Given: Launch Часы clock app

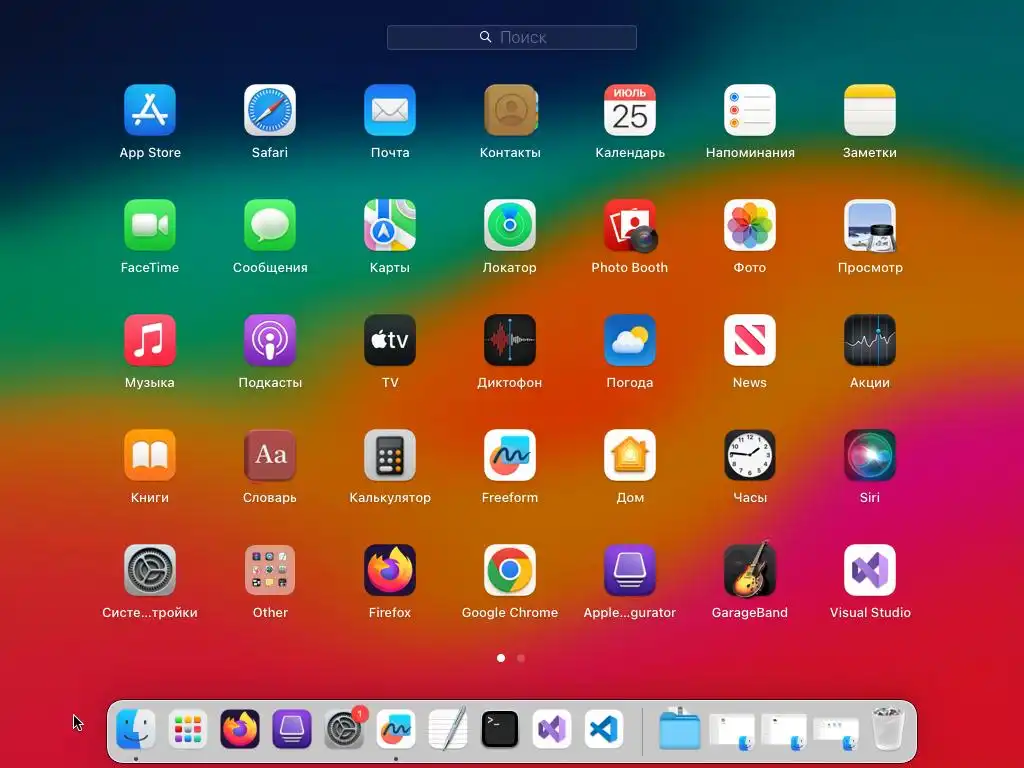Looking at the screenshot, I should click(x=750, y=455).
